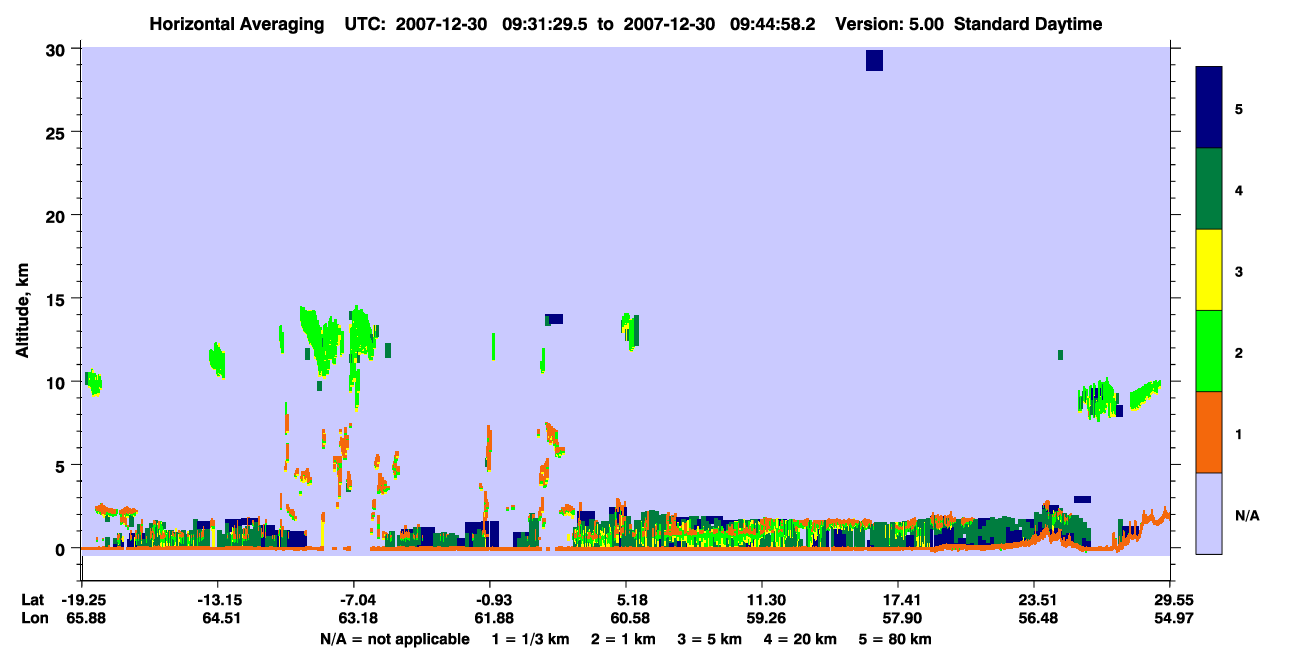Click the y-axis tick label '25'
The height and width of the screenshot is (667, 1300).
(x=56, y=132)
